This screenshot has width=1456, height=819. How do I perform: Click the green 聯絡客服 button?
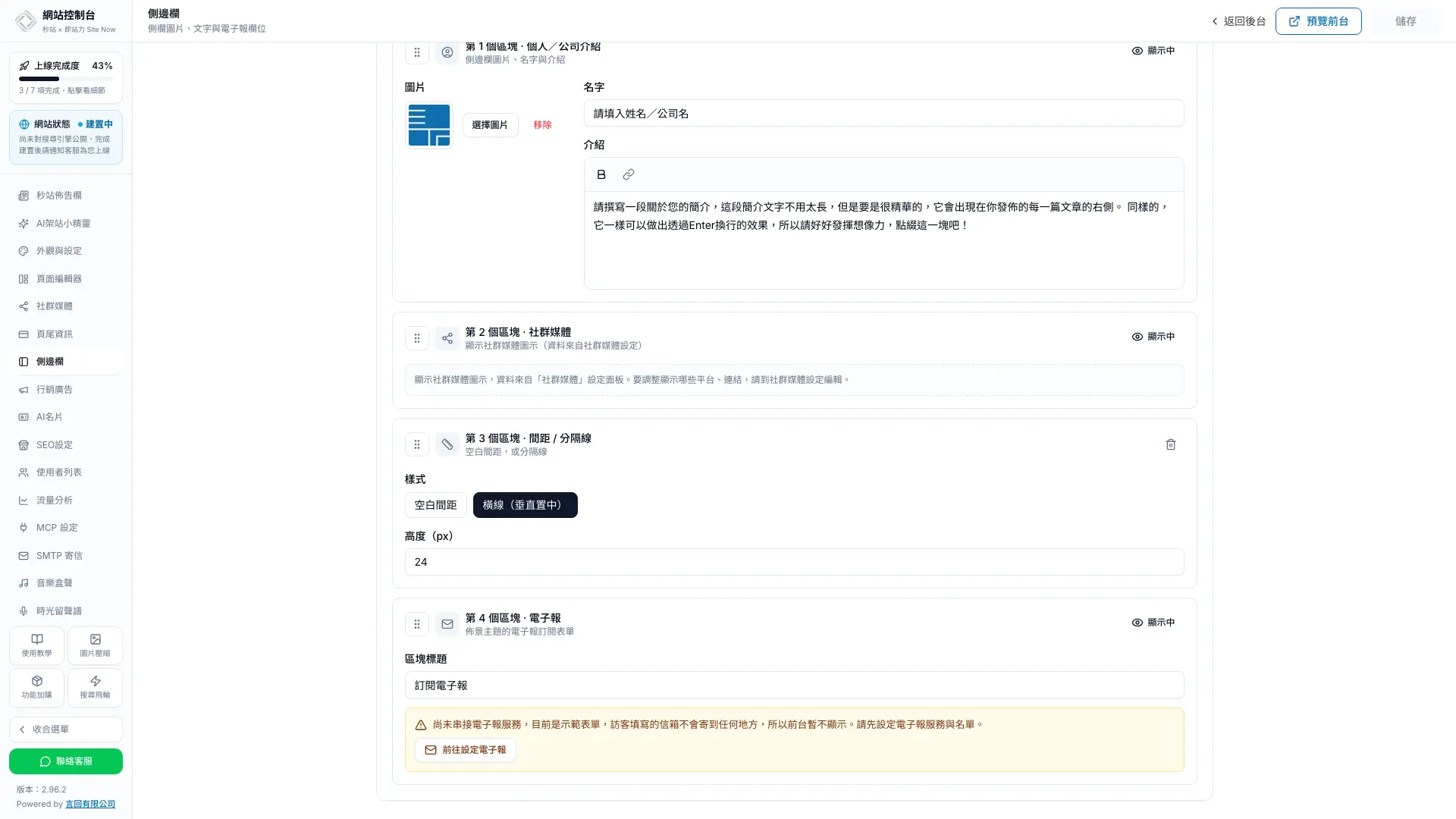(66, 761)
